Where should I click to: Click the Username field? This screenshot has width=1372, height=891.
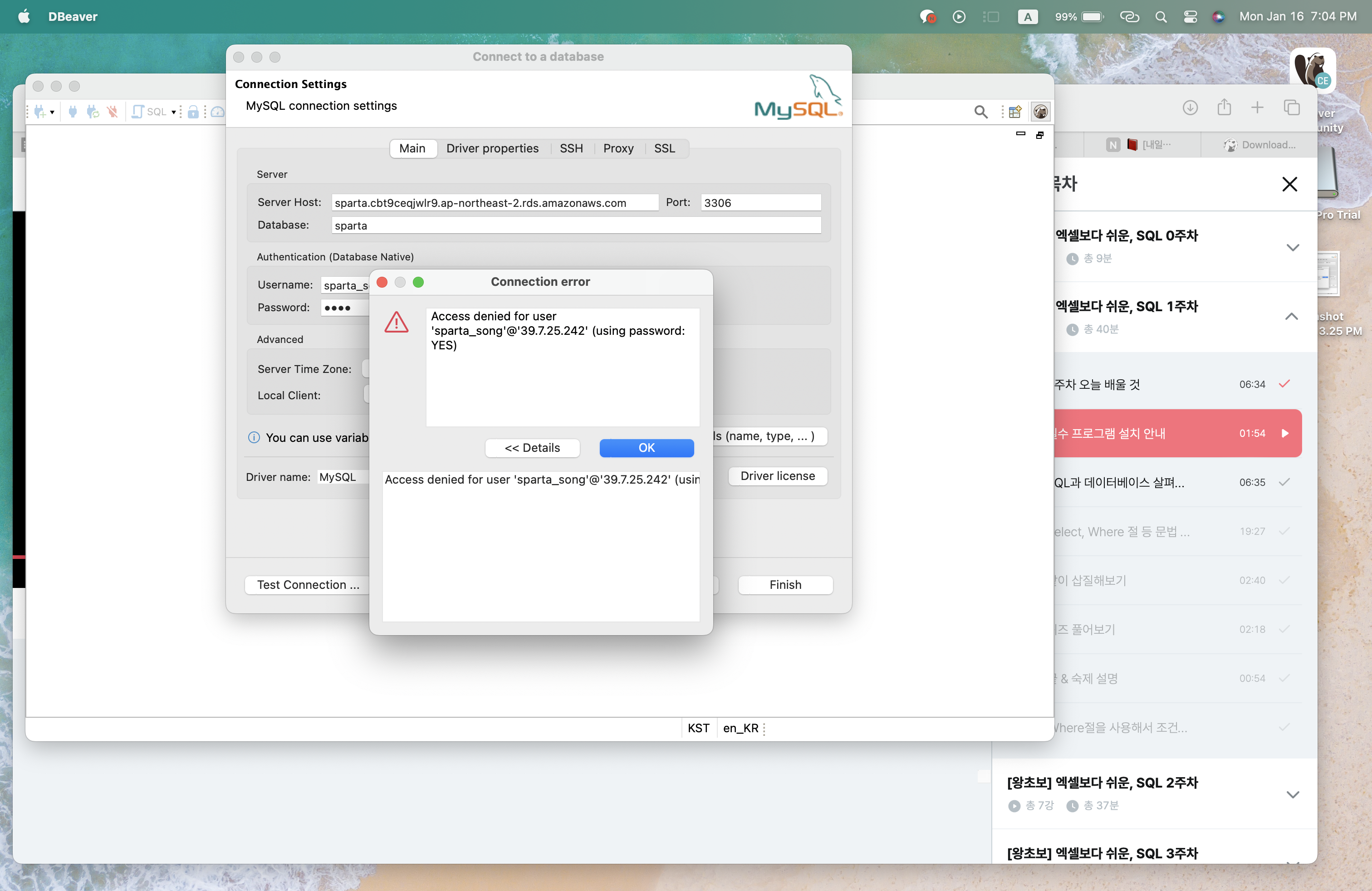(x=345, y=285)
